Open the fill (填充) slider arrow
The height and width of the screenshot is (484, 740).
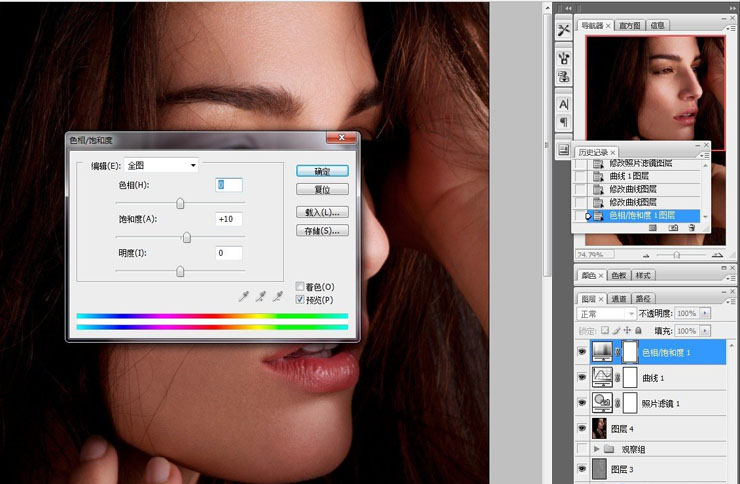point(705,331)
